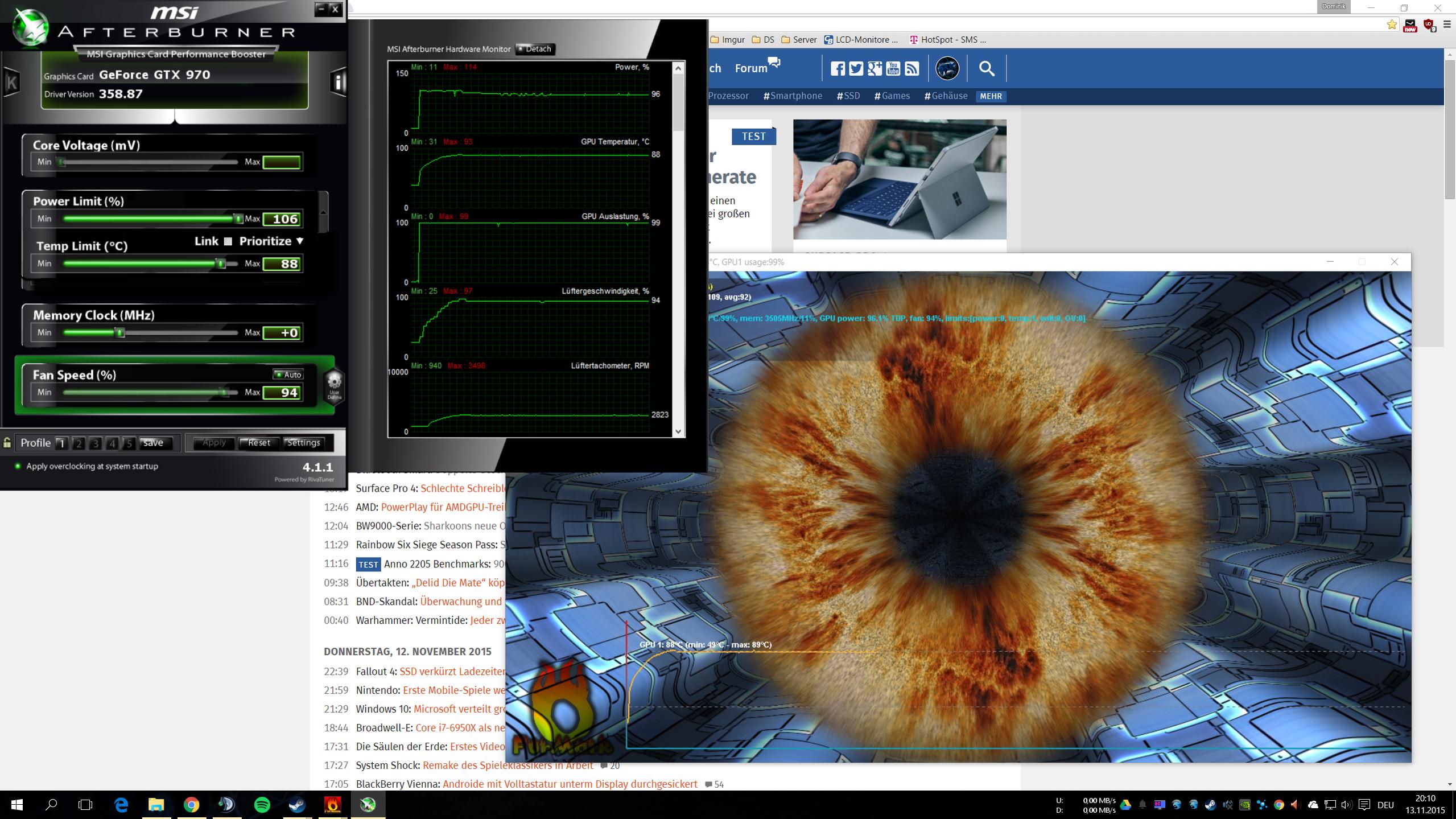1456x819 pixels.
Task: Open Afterburner Settings
Action: [x=303, y=443]
